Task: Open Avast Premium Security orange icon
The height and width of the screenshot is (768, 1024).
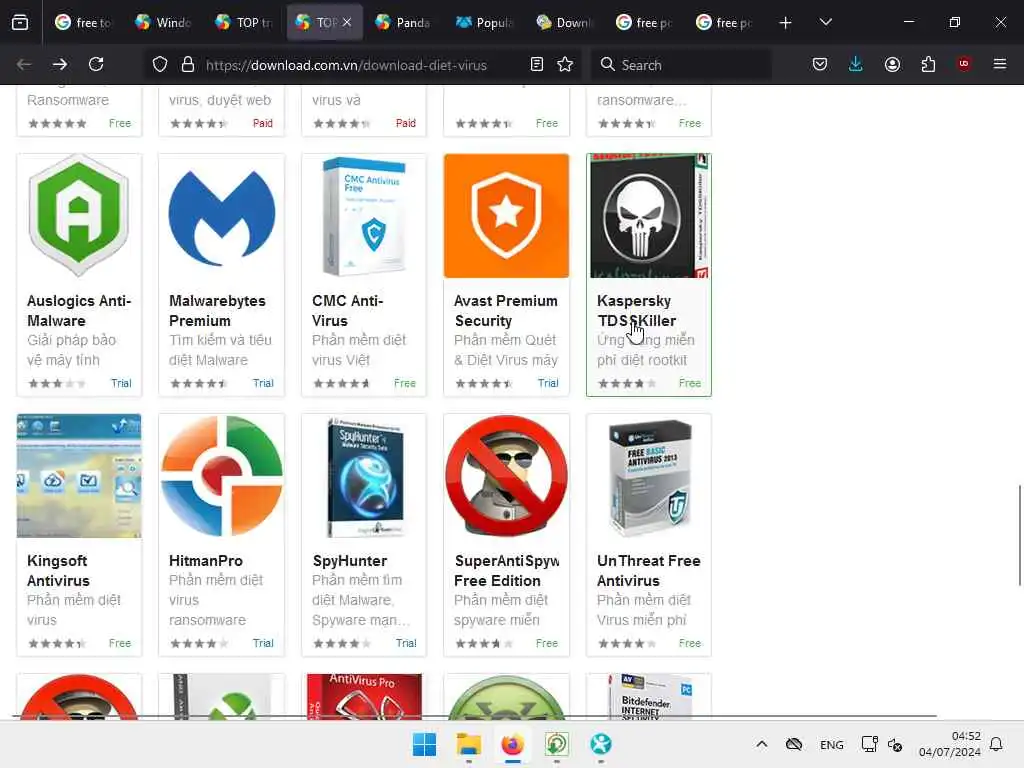Action: pos(506,216)
